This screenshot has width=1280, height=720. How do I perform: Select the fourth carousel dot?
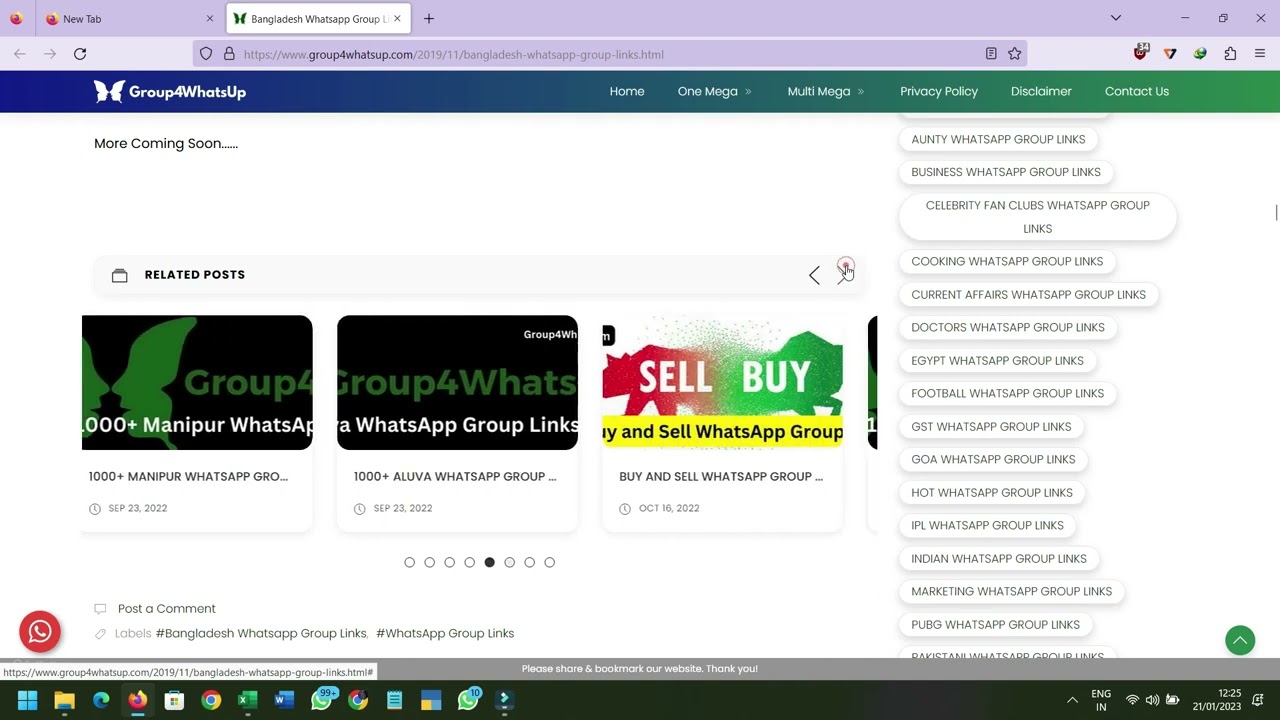(x=469, y=562)
